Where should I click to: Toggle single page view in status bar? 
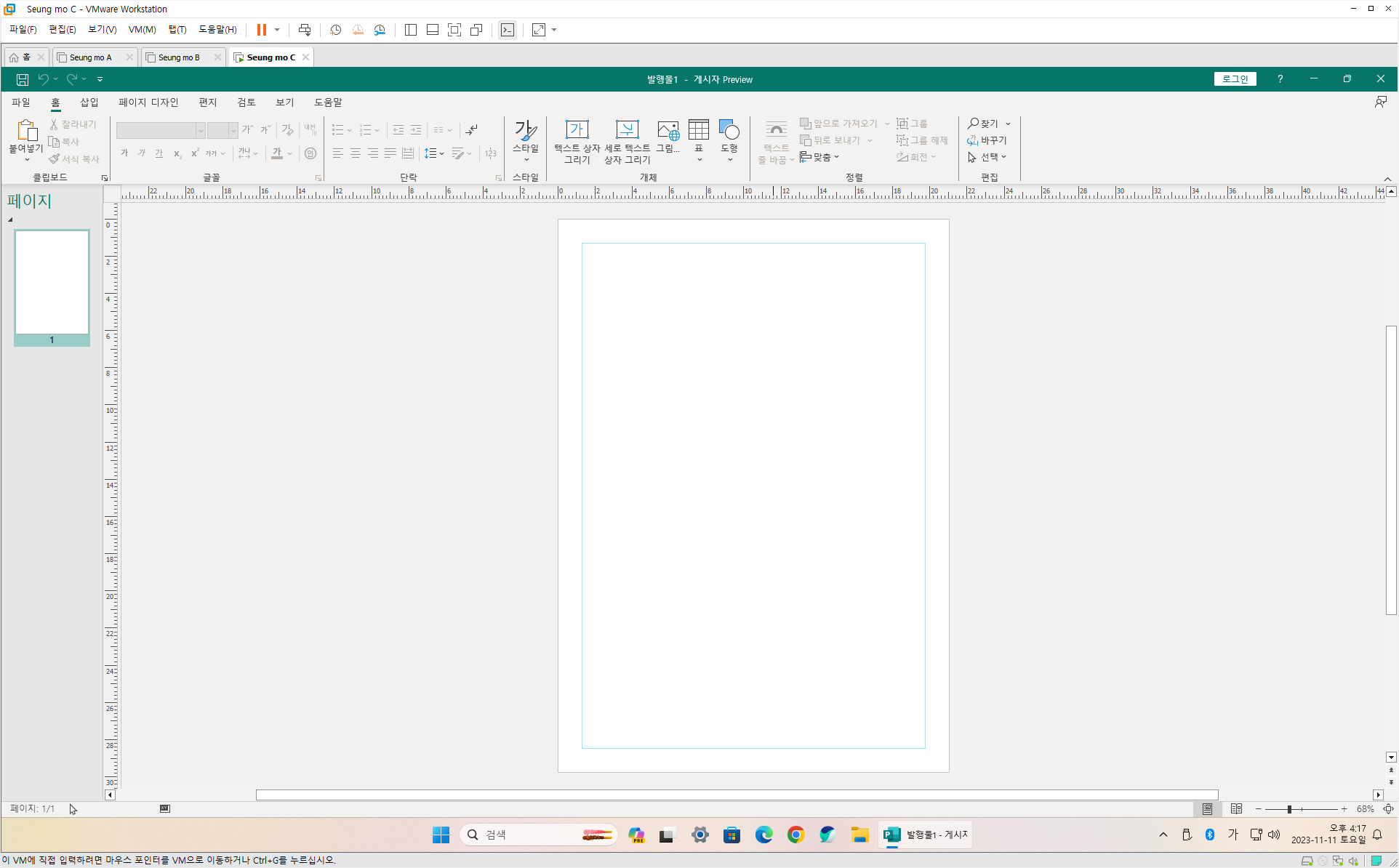1207,809
